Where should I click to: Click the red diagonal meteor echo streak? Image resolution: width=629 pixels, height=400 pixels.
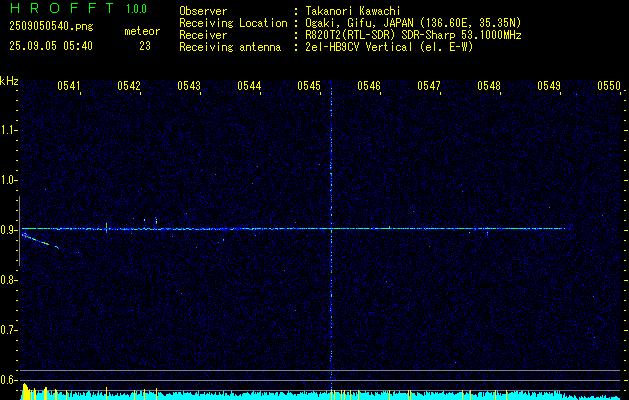[x=40, y=241]
